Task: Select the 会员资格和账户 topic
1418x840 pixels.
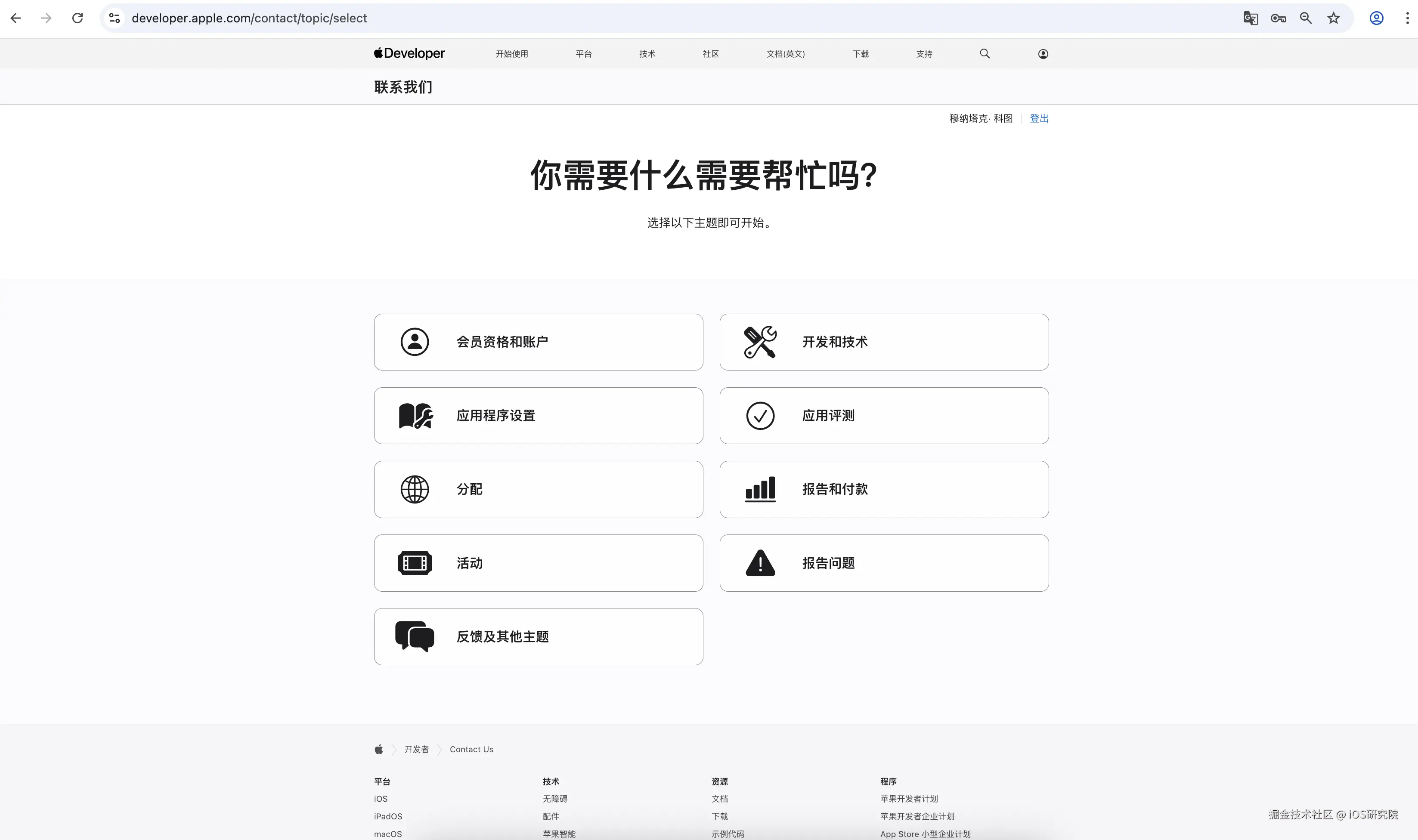Action: point(539,342)
